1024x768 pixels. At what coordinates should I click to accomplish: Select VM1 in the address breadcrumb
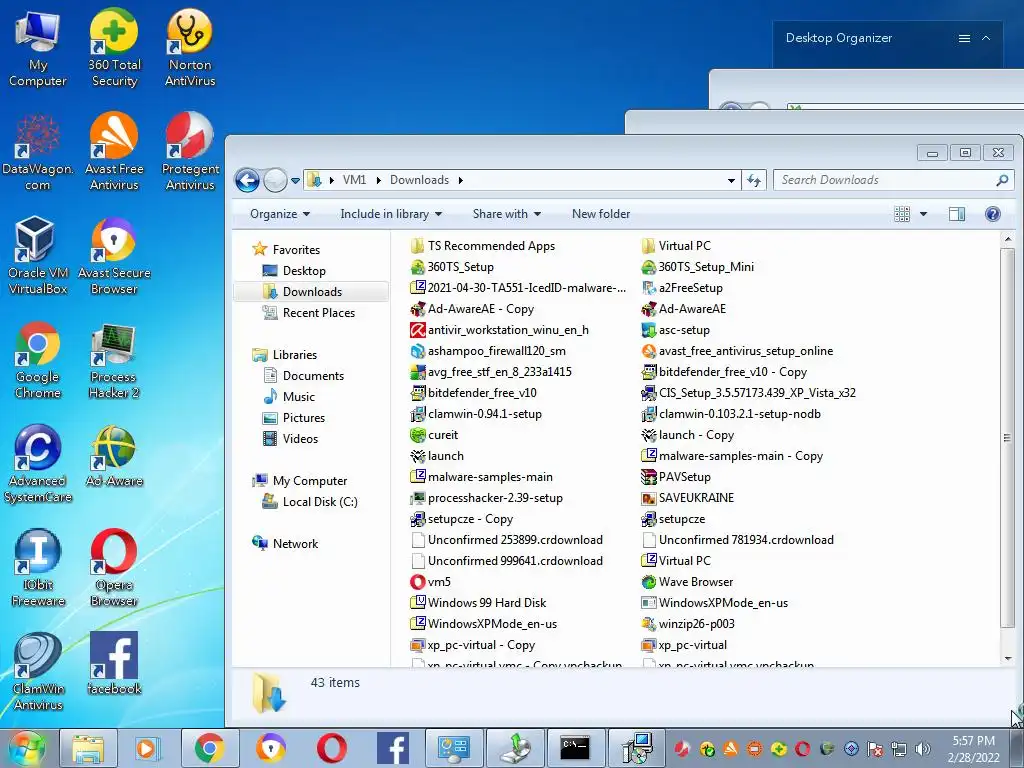tap(355, 180)
